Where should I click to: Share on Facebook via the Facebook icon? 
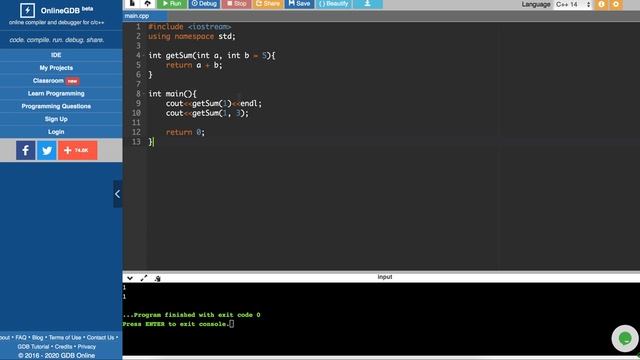(x=25, y=150)
